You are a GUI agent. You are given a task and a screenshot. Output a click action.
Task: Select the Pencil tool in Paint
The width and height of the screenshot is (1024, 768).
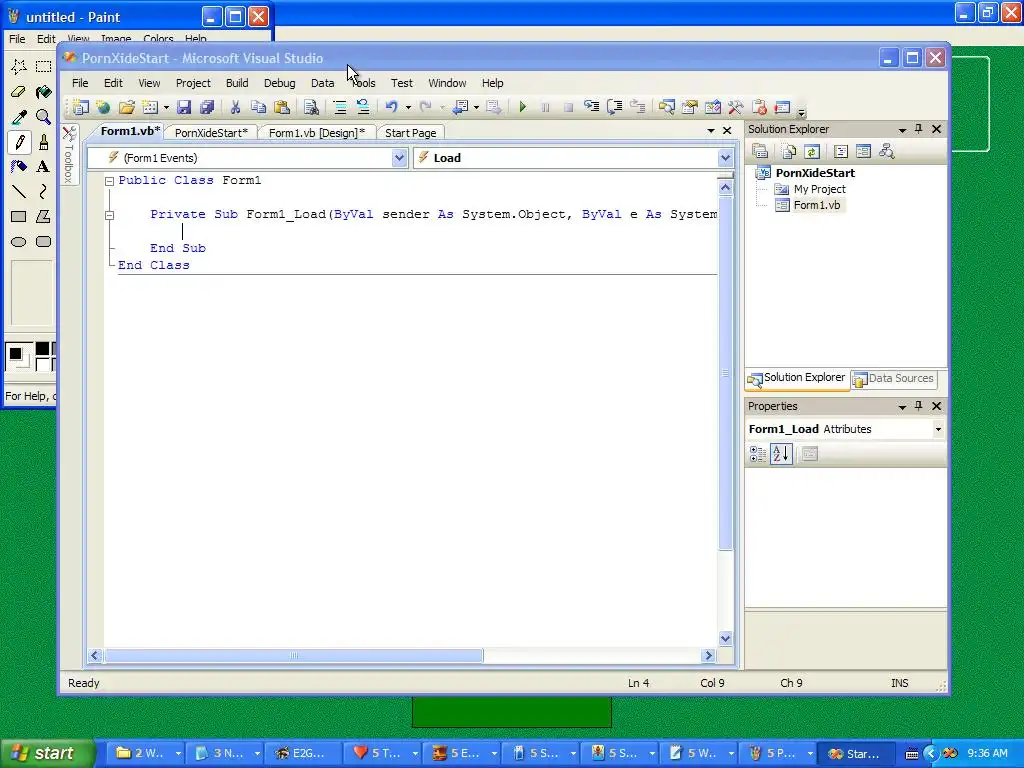[19, 142]
